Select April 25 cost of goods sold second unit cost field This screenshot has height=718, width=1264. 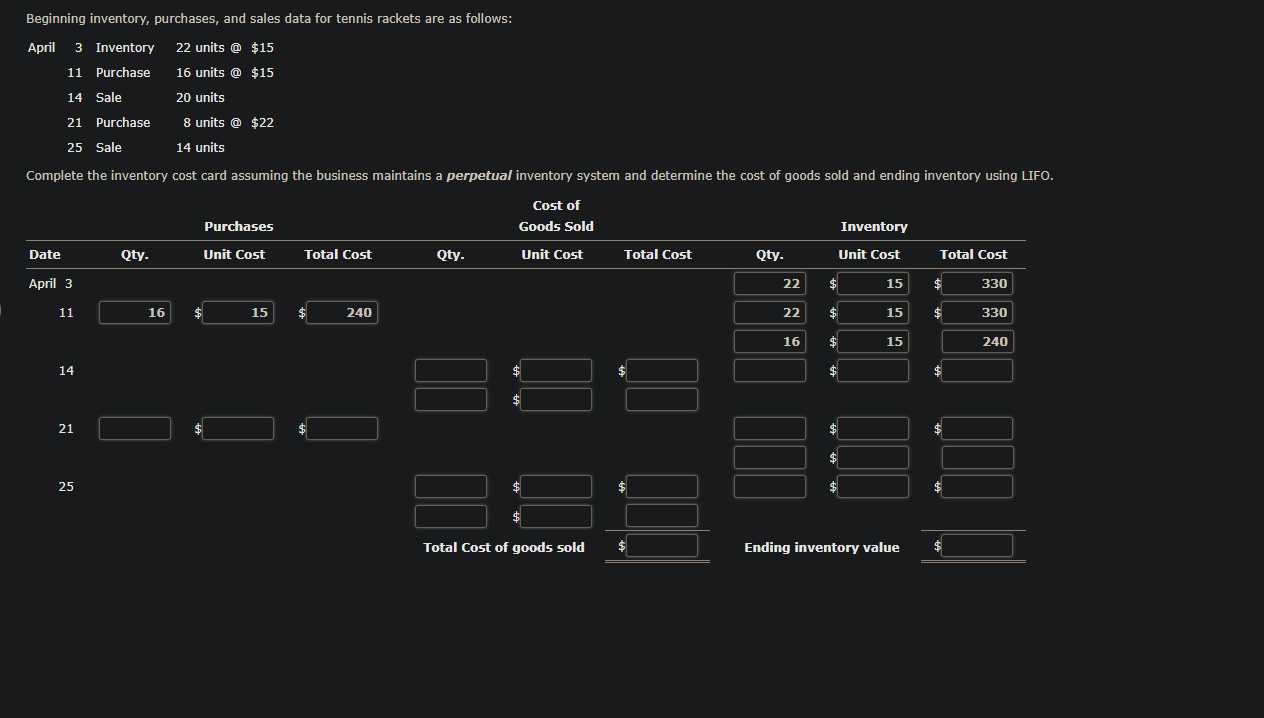coord(556,516)
